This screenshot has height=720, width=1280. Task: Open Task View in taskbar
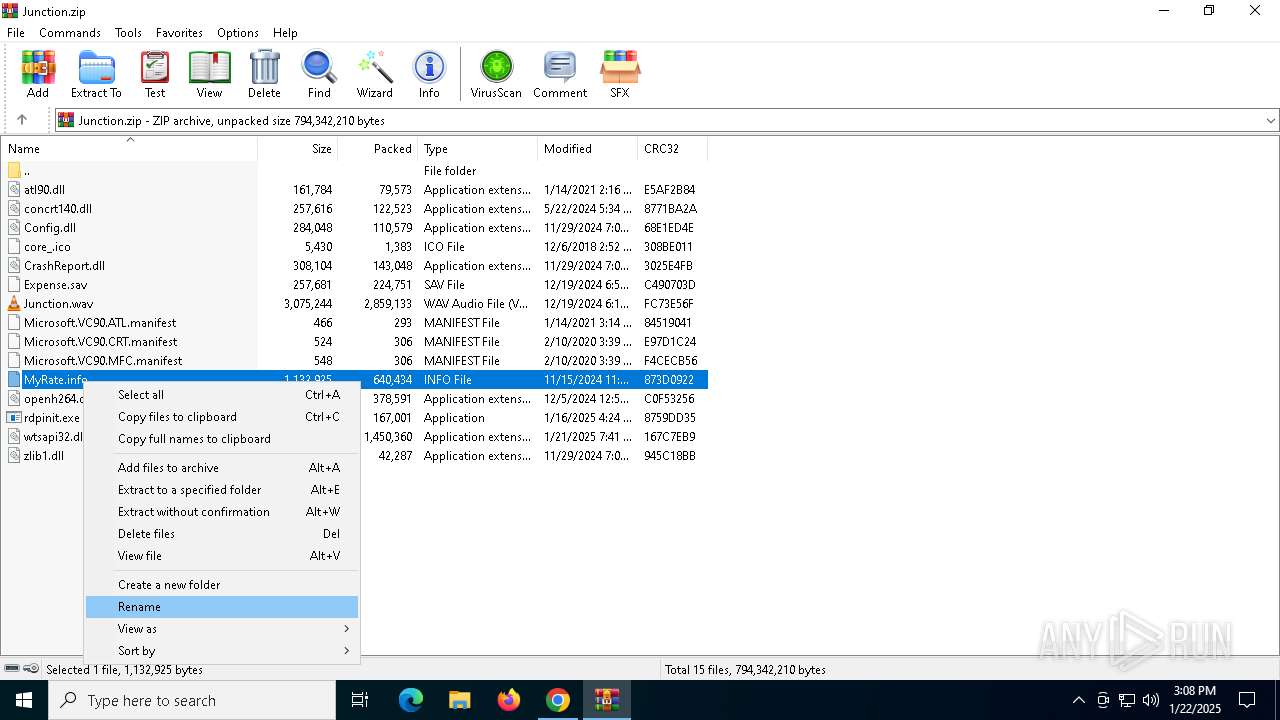tap(360, 700)
